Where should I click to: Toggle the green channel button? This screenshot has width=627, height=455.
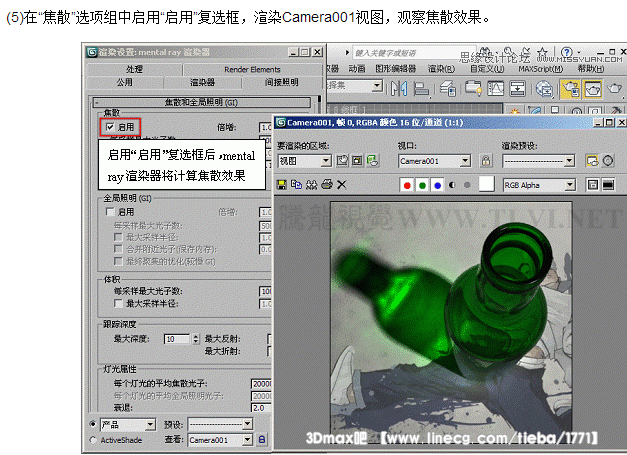pos(422,185)
